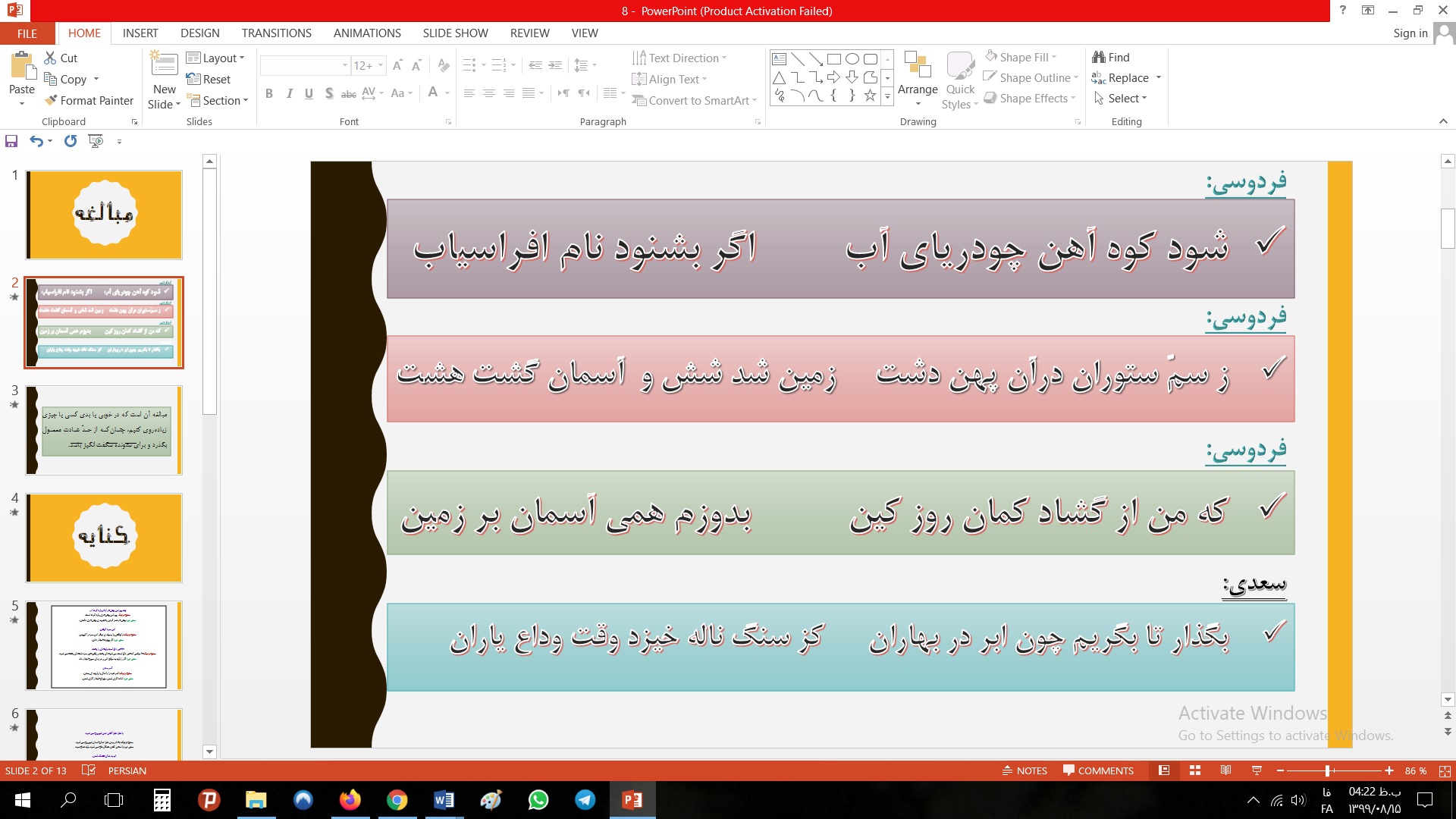Screen dimensions: 1456x819
Task: Open Reading View from status bar
Action: tap(1225, 770)
